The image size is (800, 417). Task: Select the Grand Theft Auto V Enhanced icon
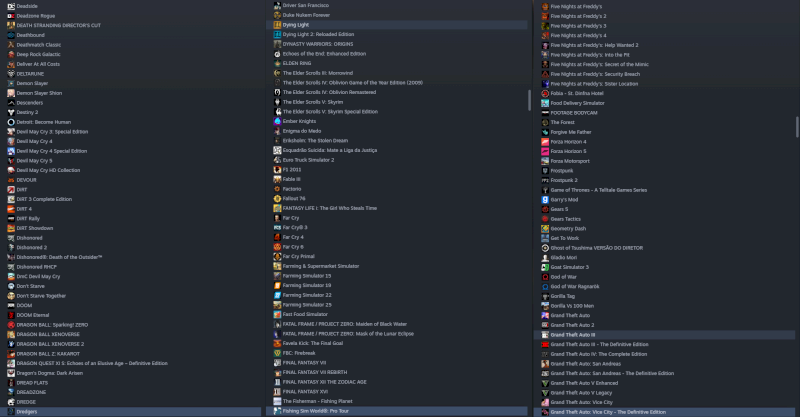[545, 383]
